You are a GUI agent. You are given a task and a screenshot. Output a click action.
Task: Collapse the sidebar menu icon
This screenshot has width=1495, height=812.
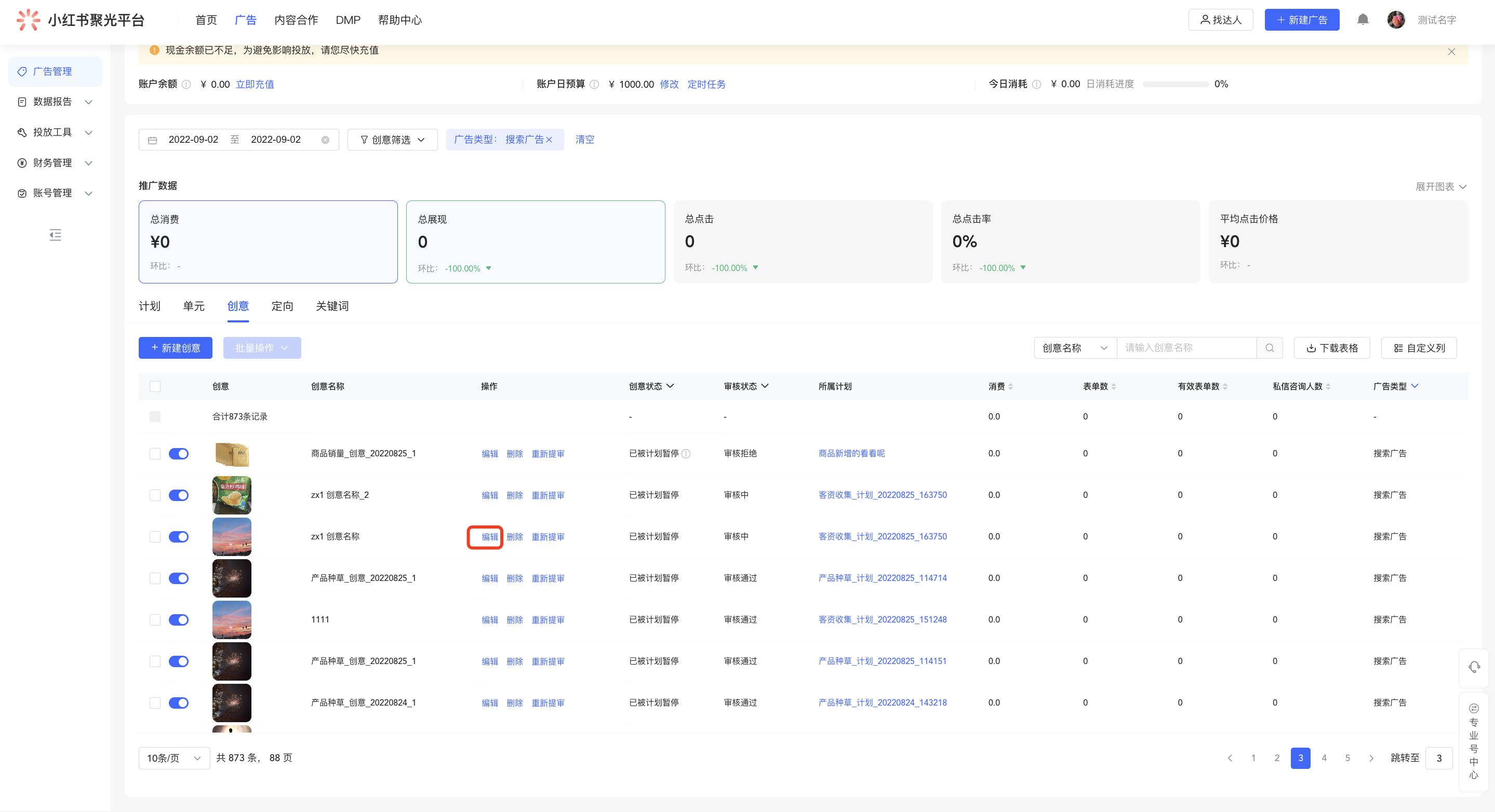click(55, 235)
